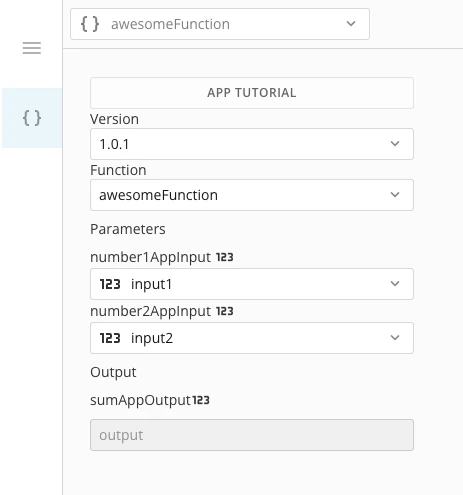Expand the top awesomeFunction selector chevron
Image resolution: width=463 pixels, height=495 pixels.
click(351, 24)
